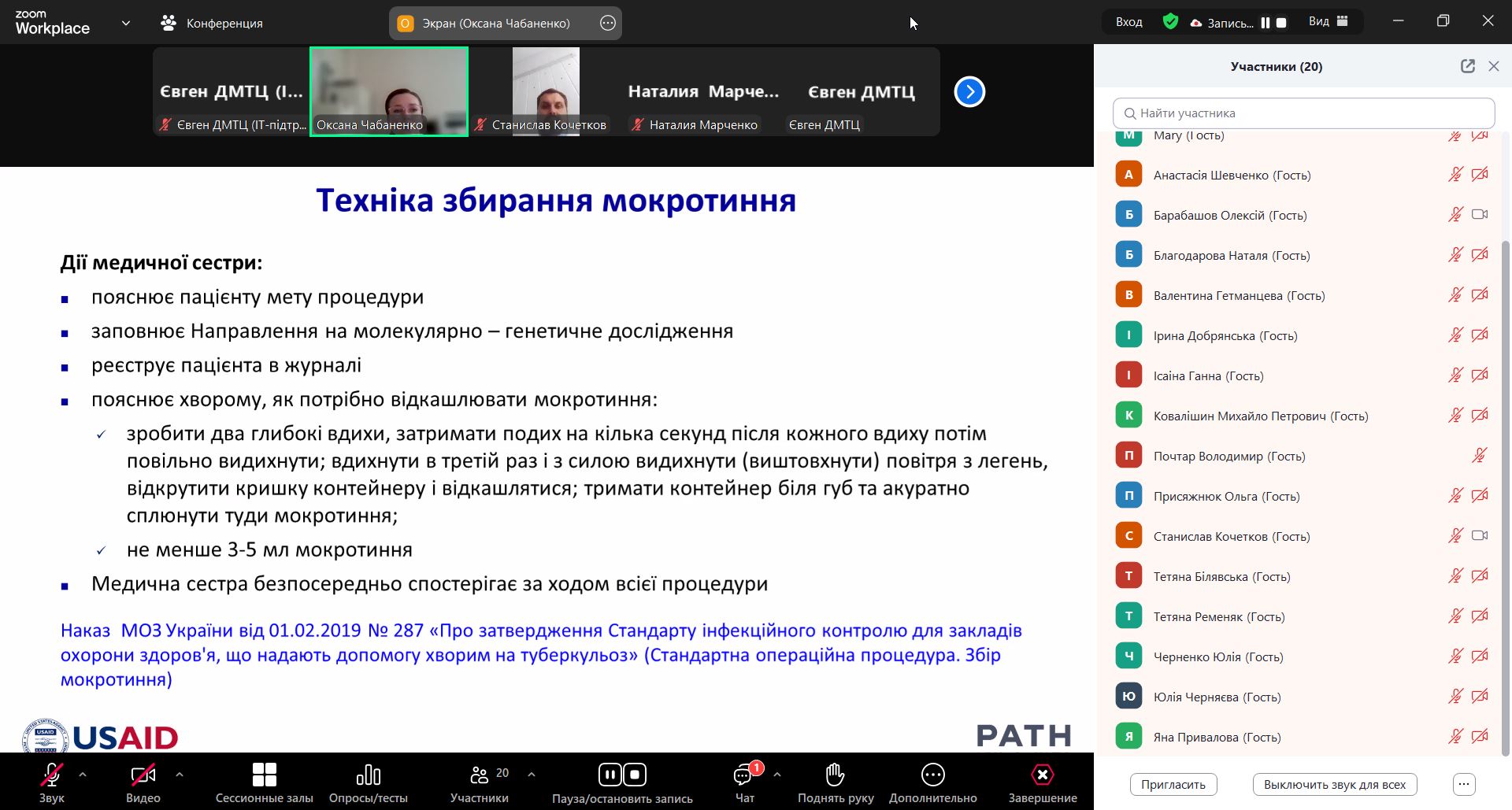Expand video options arrow next to Видео

point(180,775)
